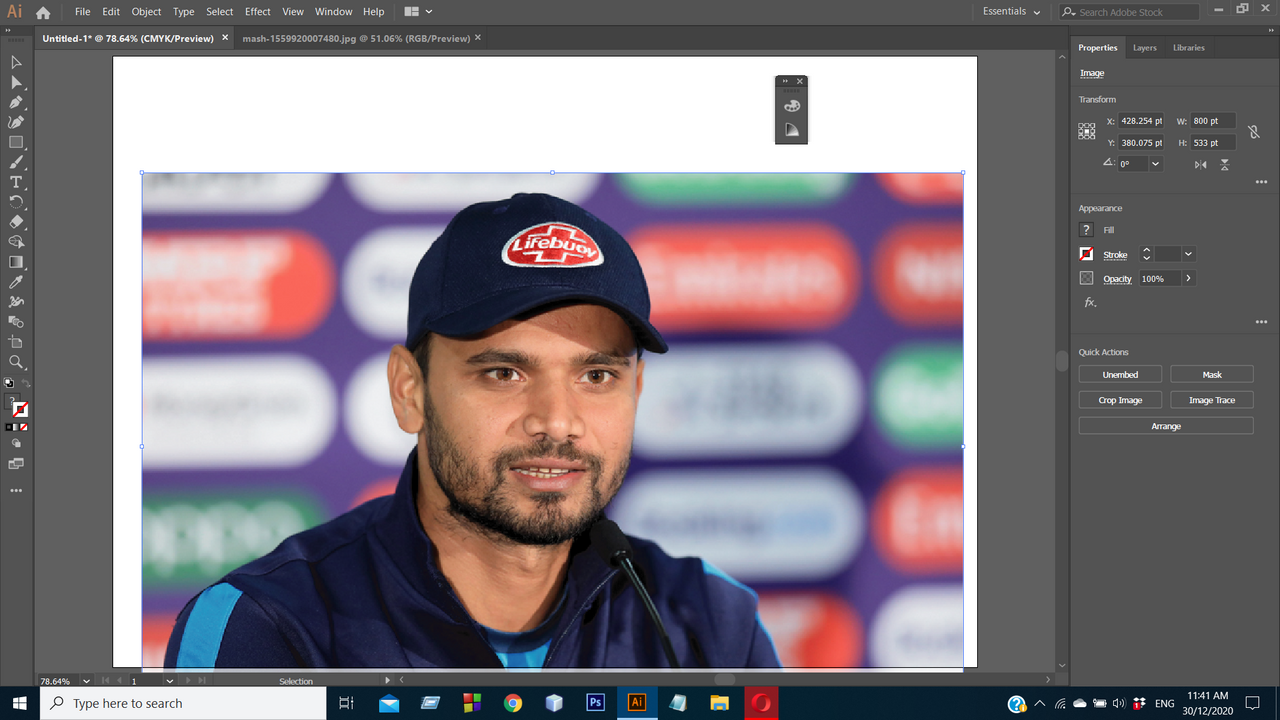Select the Symbol Sprayer tool
This screenshot has width=1280, height=720.
16,302
